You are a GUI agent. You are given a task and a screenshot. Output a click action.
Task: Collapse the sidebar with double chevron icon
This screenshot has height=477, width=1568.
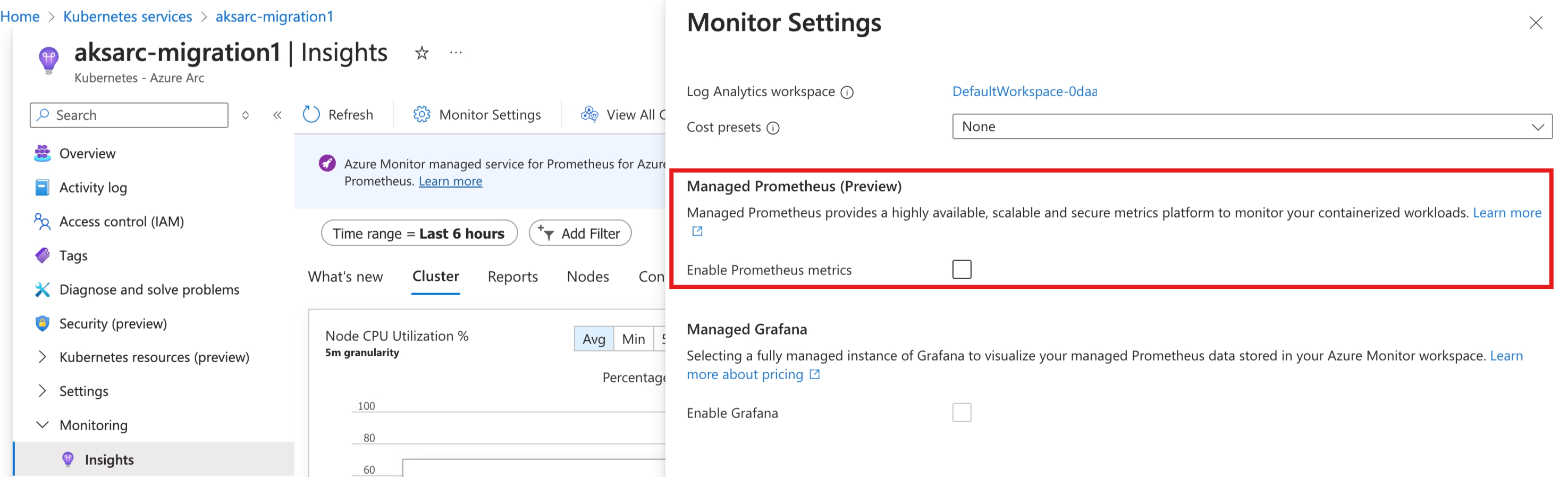277,115
